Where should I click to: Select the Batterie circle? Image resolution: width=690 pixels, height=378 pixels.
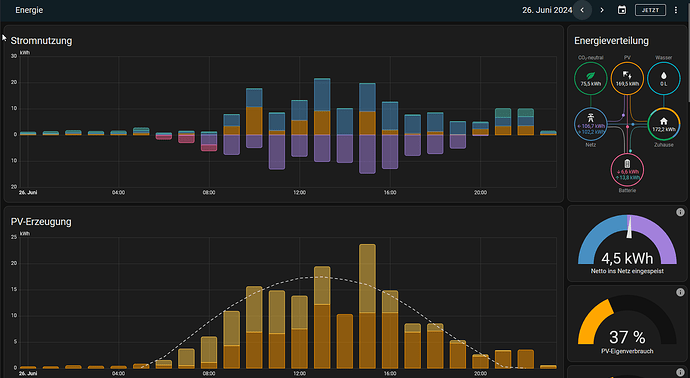coord(627,170)
